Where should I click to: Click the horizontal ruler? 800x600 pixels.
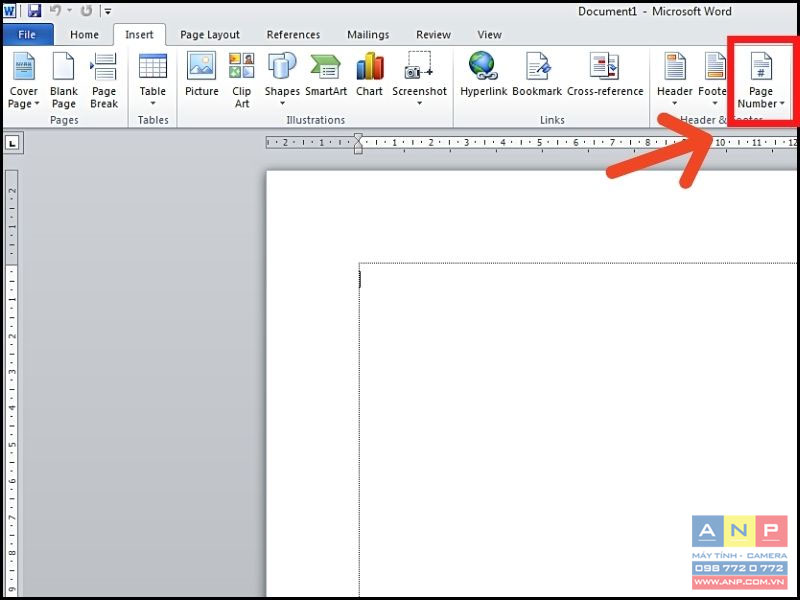(531, 143)
